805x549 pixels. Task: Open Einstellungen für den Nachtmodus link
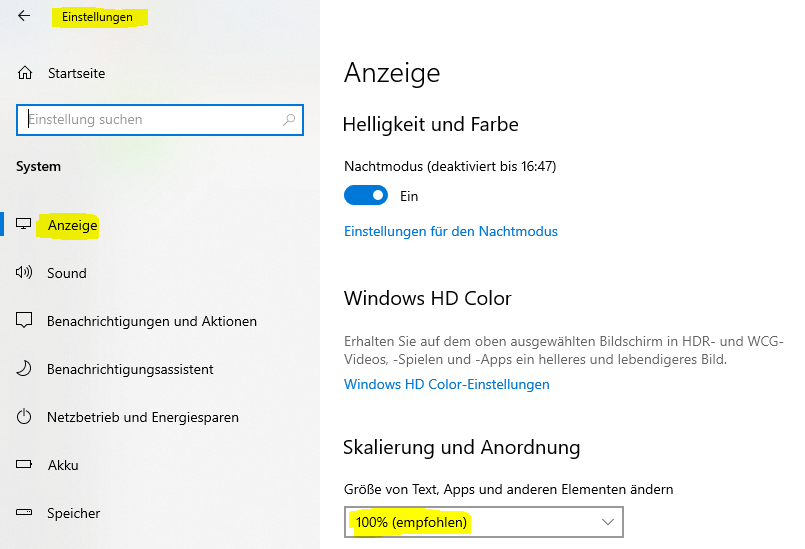click(x=451, y=231)
